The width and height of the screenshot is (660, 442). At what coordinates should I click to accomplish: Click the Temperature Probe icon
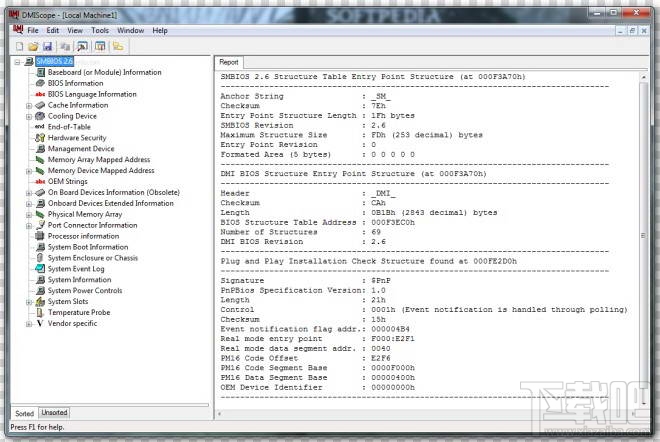[x=40, y=312]
